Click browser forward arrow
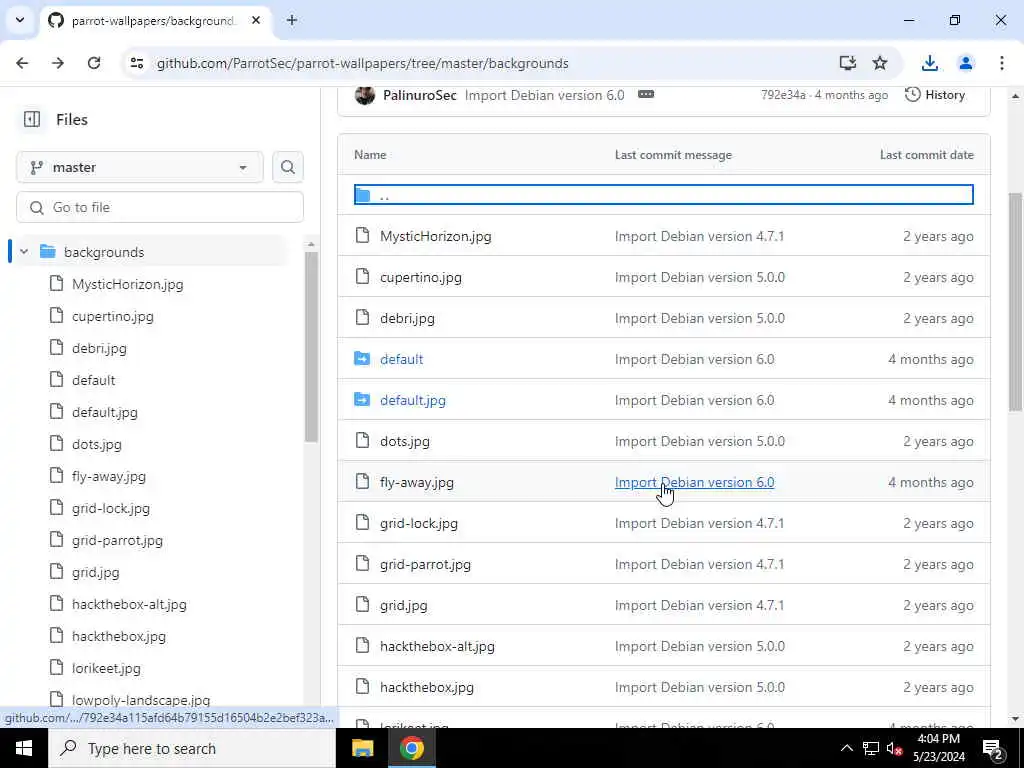The height and width of the screenshot is (768, 1024). (x=58, y=63)
